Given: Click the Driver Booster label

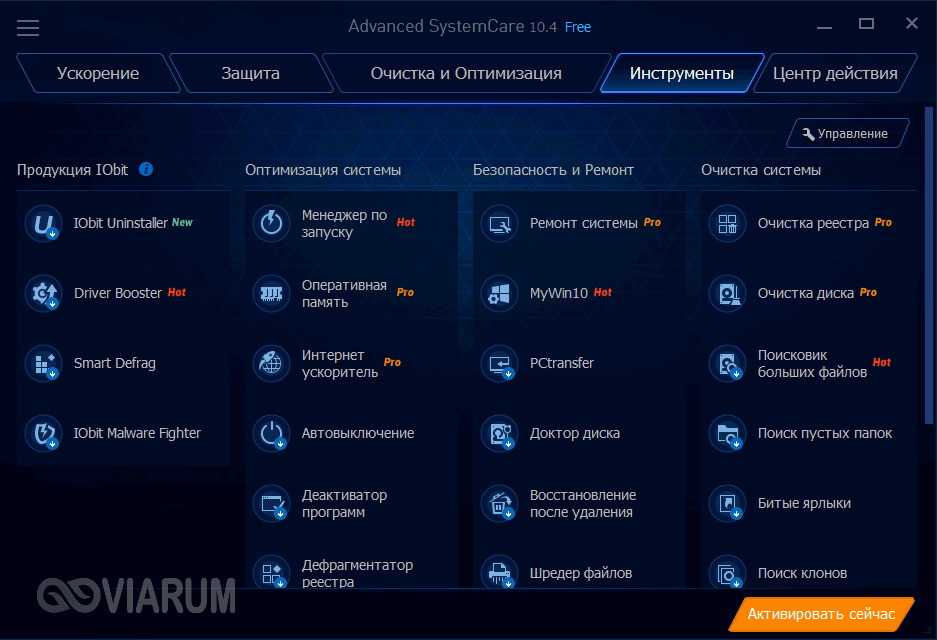Looking at the screenshot, I should point(118,293).
